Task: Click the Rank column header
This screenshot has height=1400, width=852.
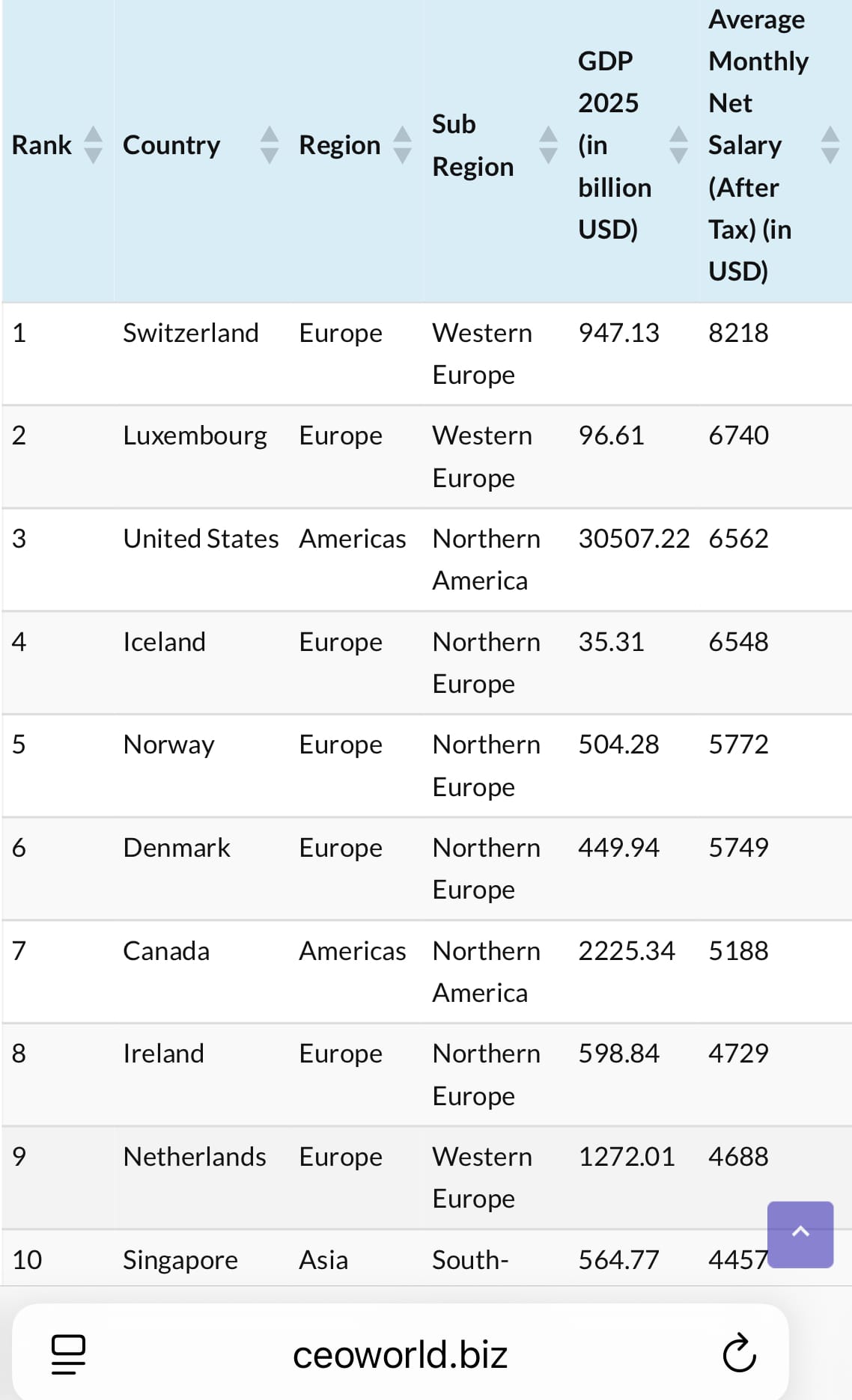Action: pos(42,145)
